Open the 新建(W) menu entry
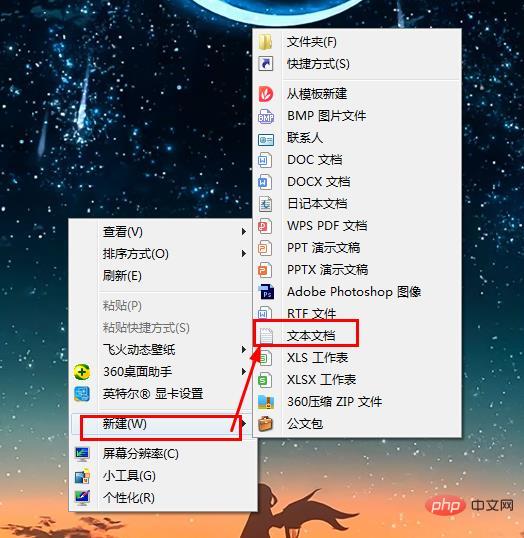524x538 pixels. [125, 424]
